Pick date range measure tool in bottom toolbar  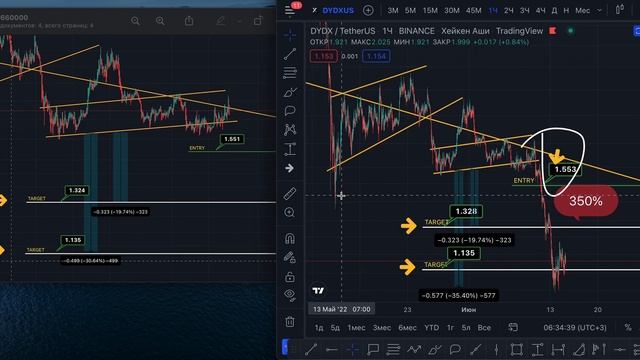[558, 349]
